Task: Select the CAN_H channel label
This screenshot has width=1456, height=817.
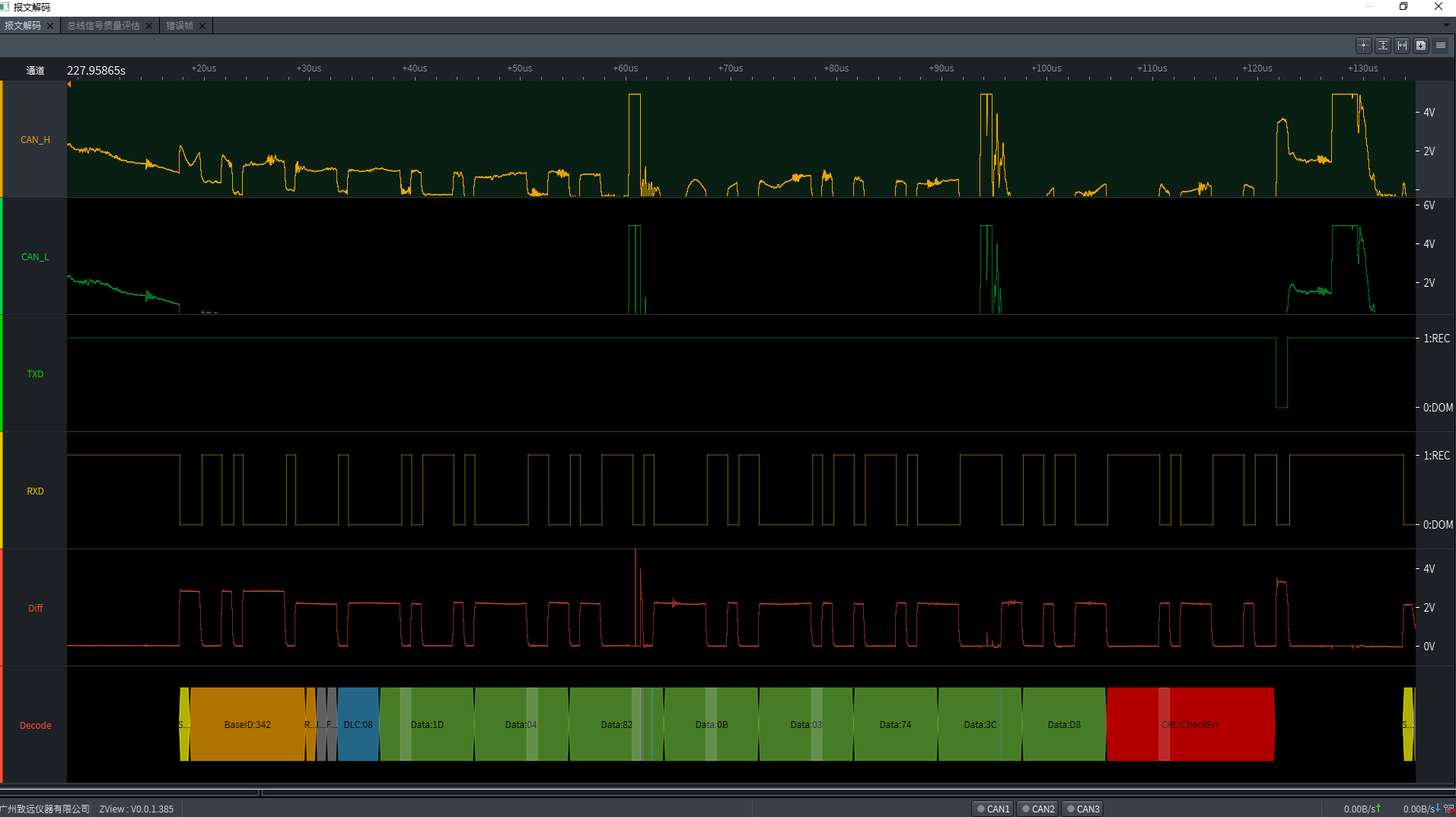Action: click(x=35, y=140)
